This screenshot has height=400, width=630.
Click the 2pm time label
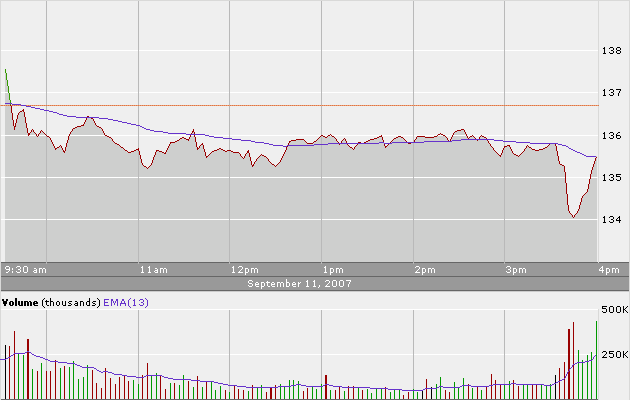click(425, 270)
